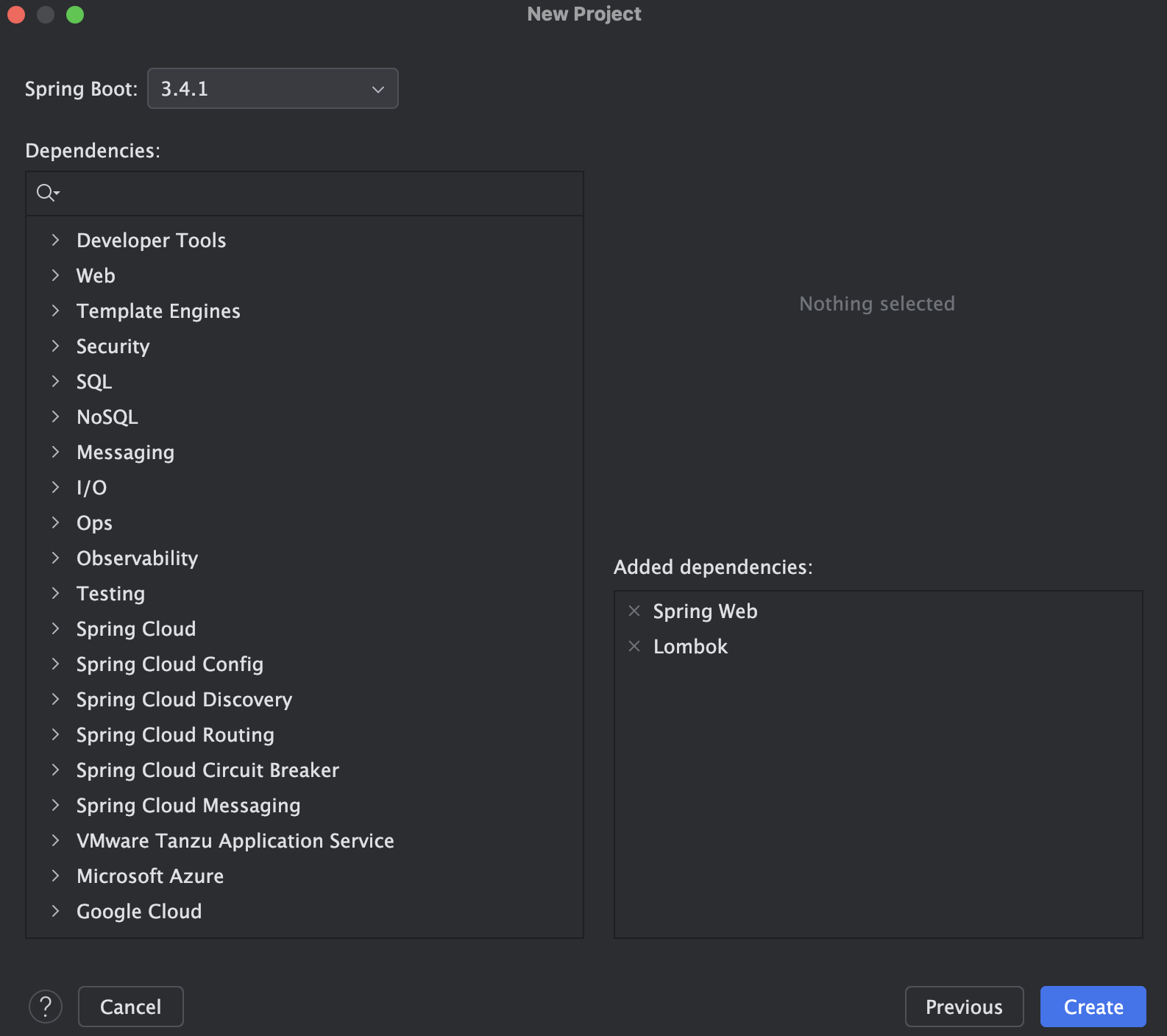Select the Microsoft Azure row

point(305,876)
